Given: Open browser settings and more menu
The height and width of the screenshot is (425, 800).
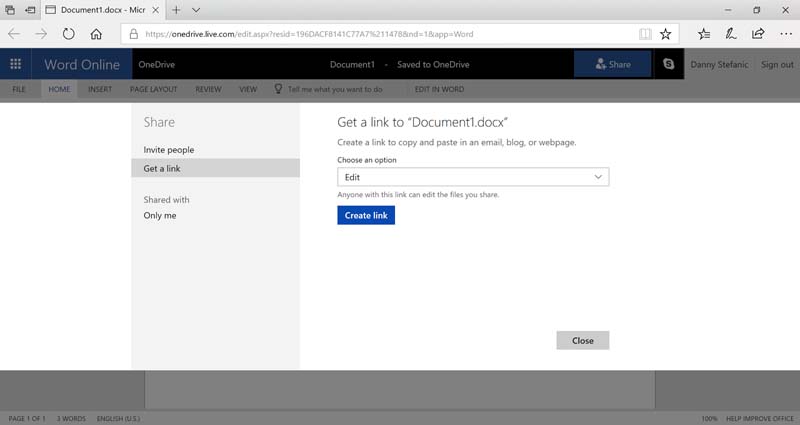Looking at the screenshot, I should [x=786, y=34].
